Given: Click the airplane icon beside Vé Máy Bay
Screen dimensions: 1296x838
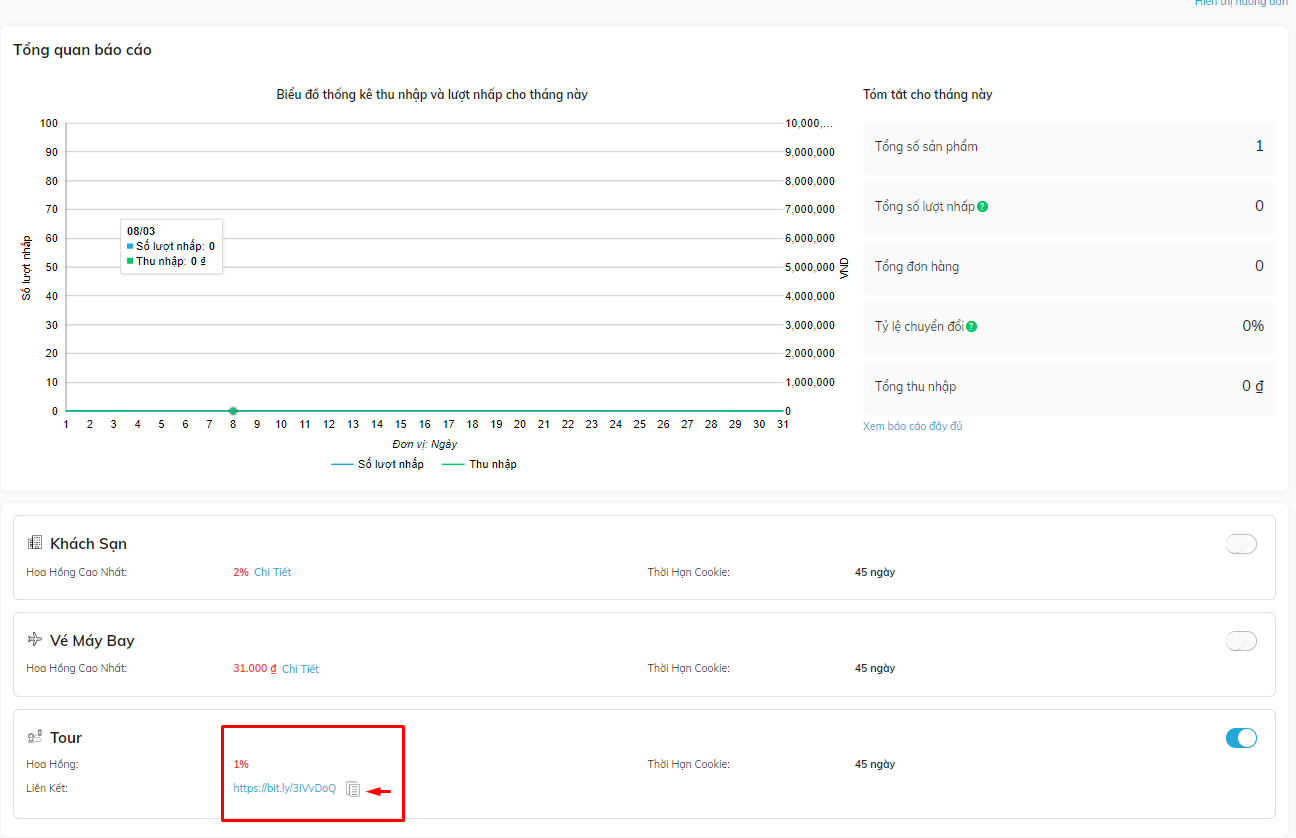Looking at the screenshot, I should coord(35,639).
